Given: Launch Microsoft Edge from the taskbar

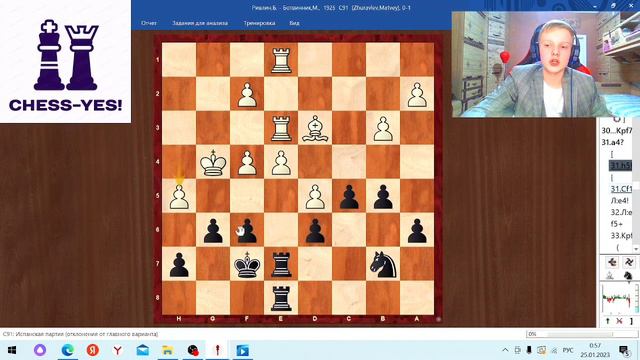Looking at the screenshot, I should (x=67, y=350).
